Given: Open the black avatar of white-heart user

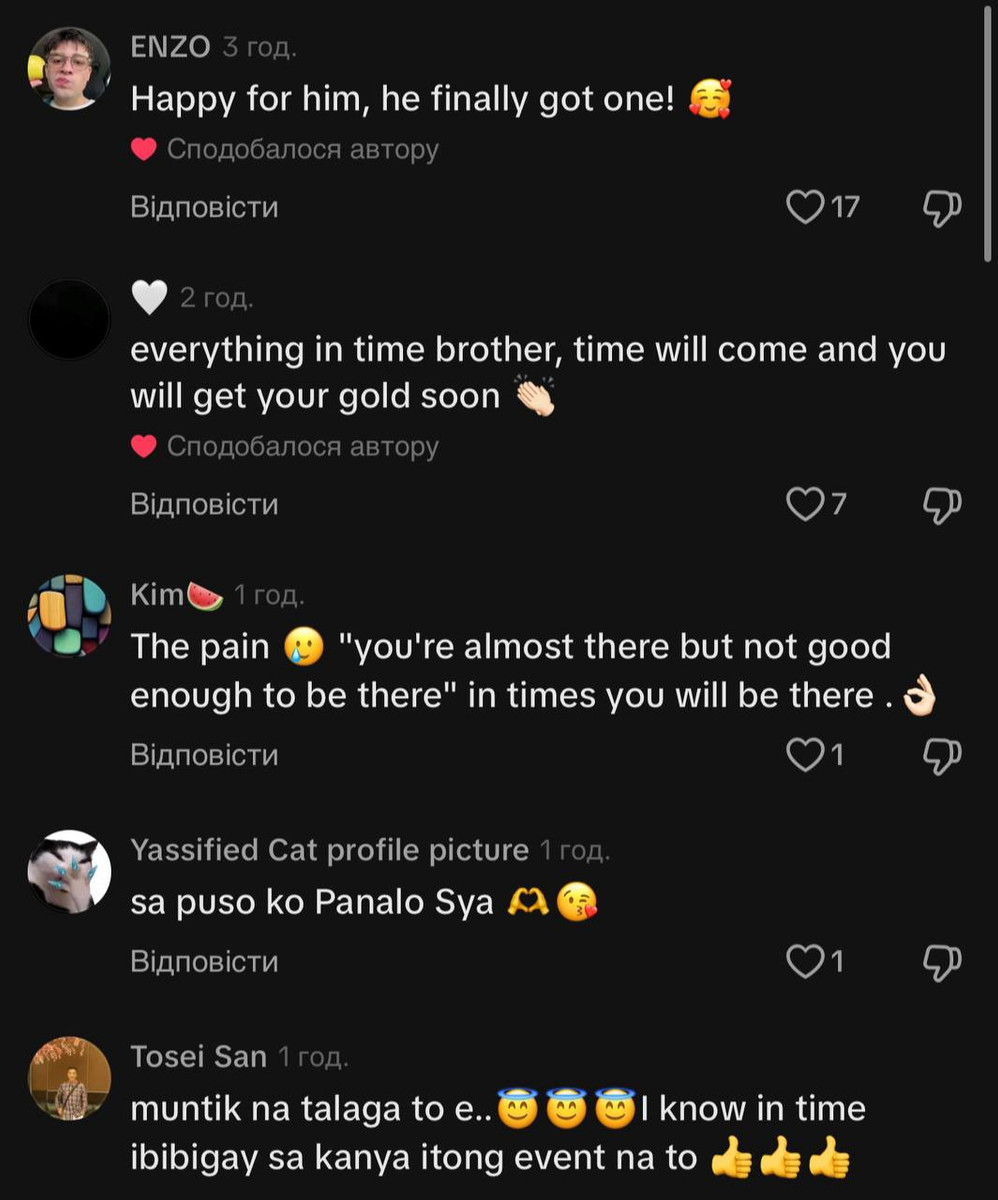Looking at the screenshot, I should [x=69, y=320].
